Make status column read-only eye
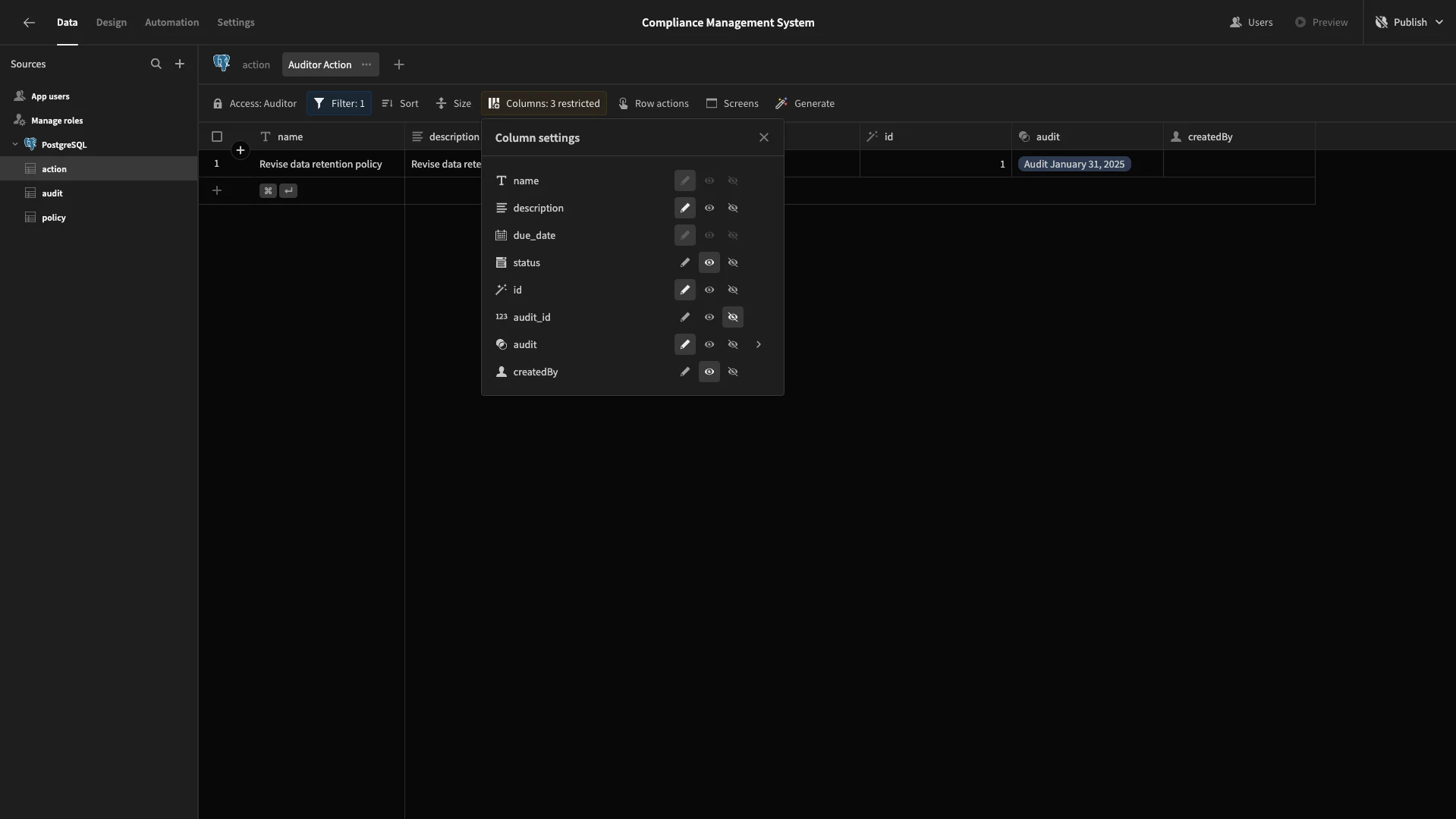The height and width of the screenshot is (819, 1456). tap(709, 262)
